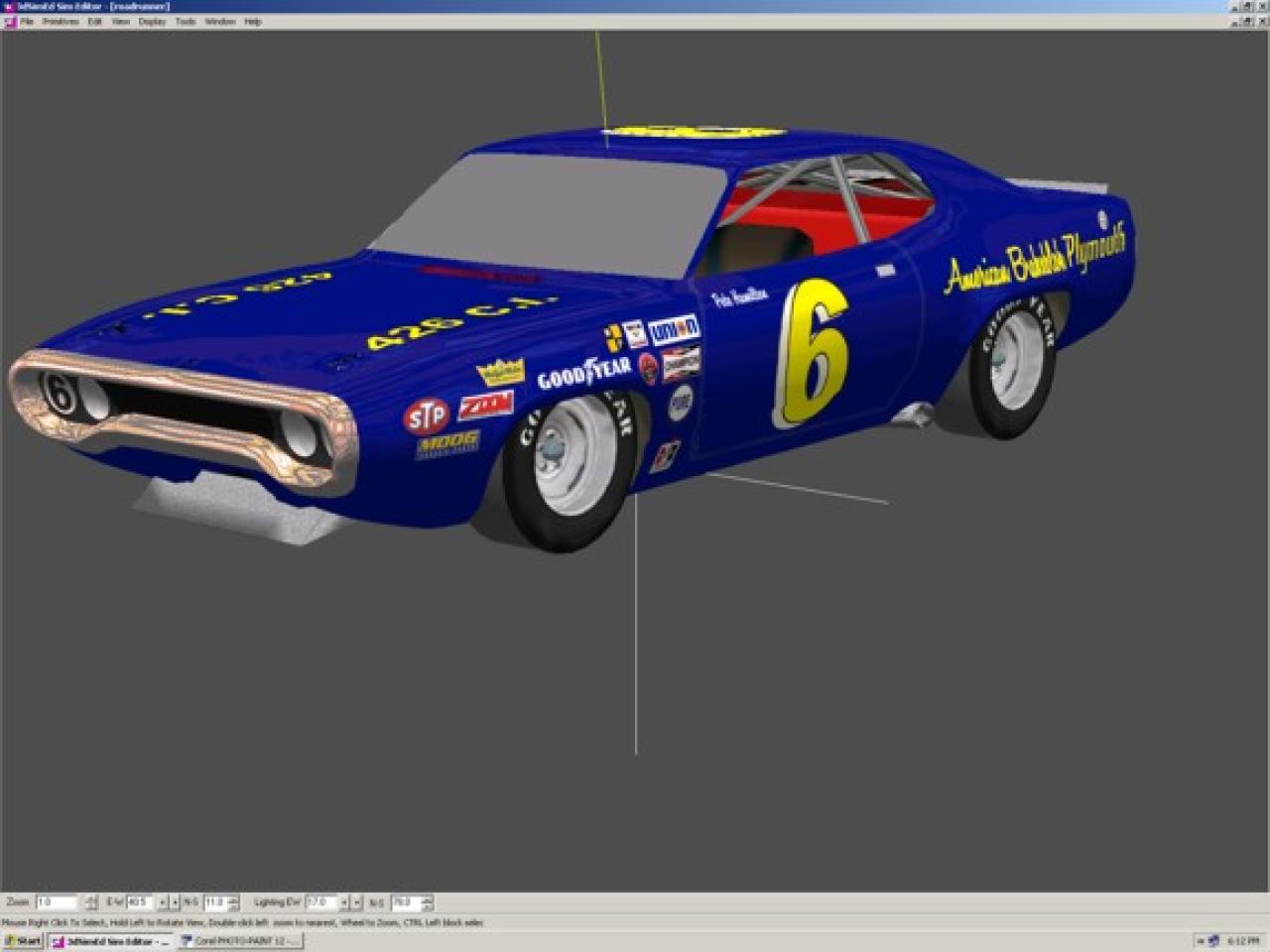
Task: Click the Zoom value input field
Action: coord(56,902)
